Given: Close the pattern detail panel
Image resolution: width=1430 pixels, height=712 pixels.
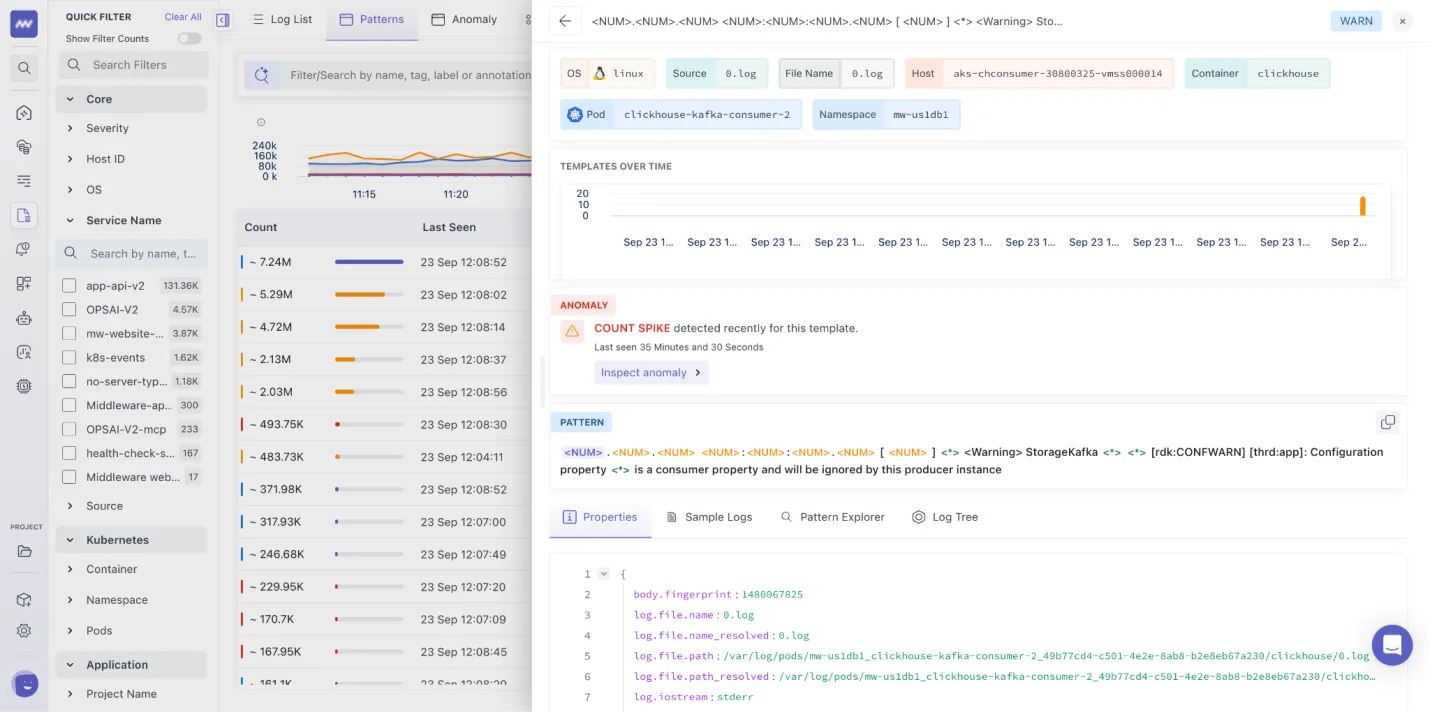Looking at the screenshot, I should [1402, 21].
